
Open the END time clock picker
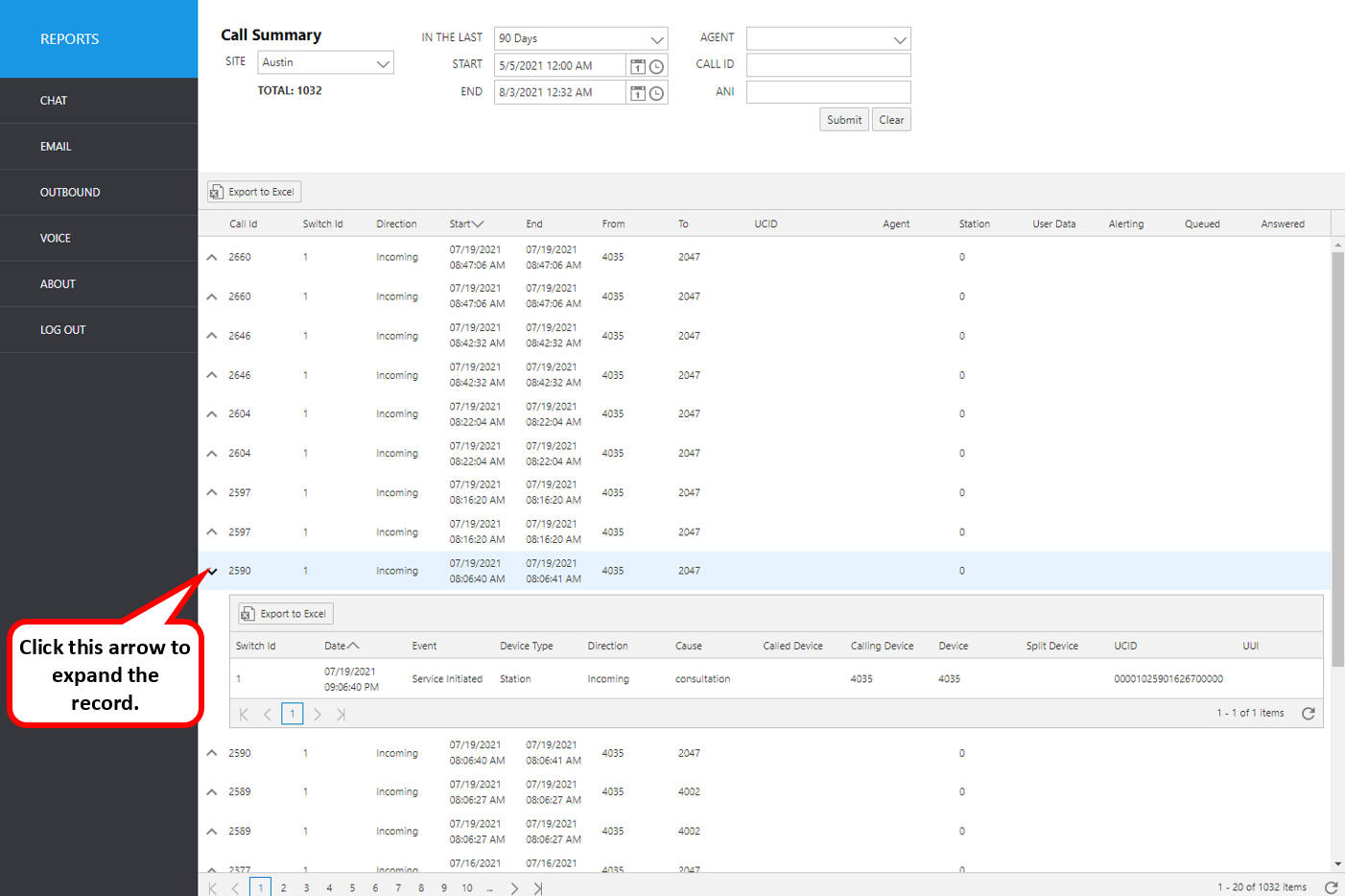657,93
